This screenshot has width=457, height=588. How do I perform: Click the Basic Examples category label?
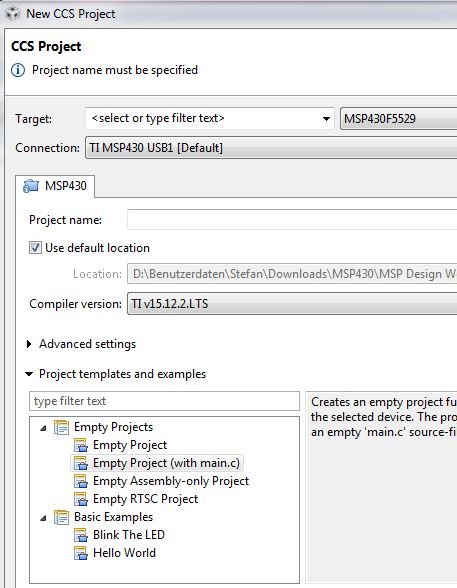113,517
